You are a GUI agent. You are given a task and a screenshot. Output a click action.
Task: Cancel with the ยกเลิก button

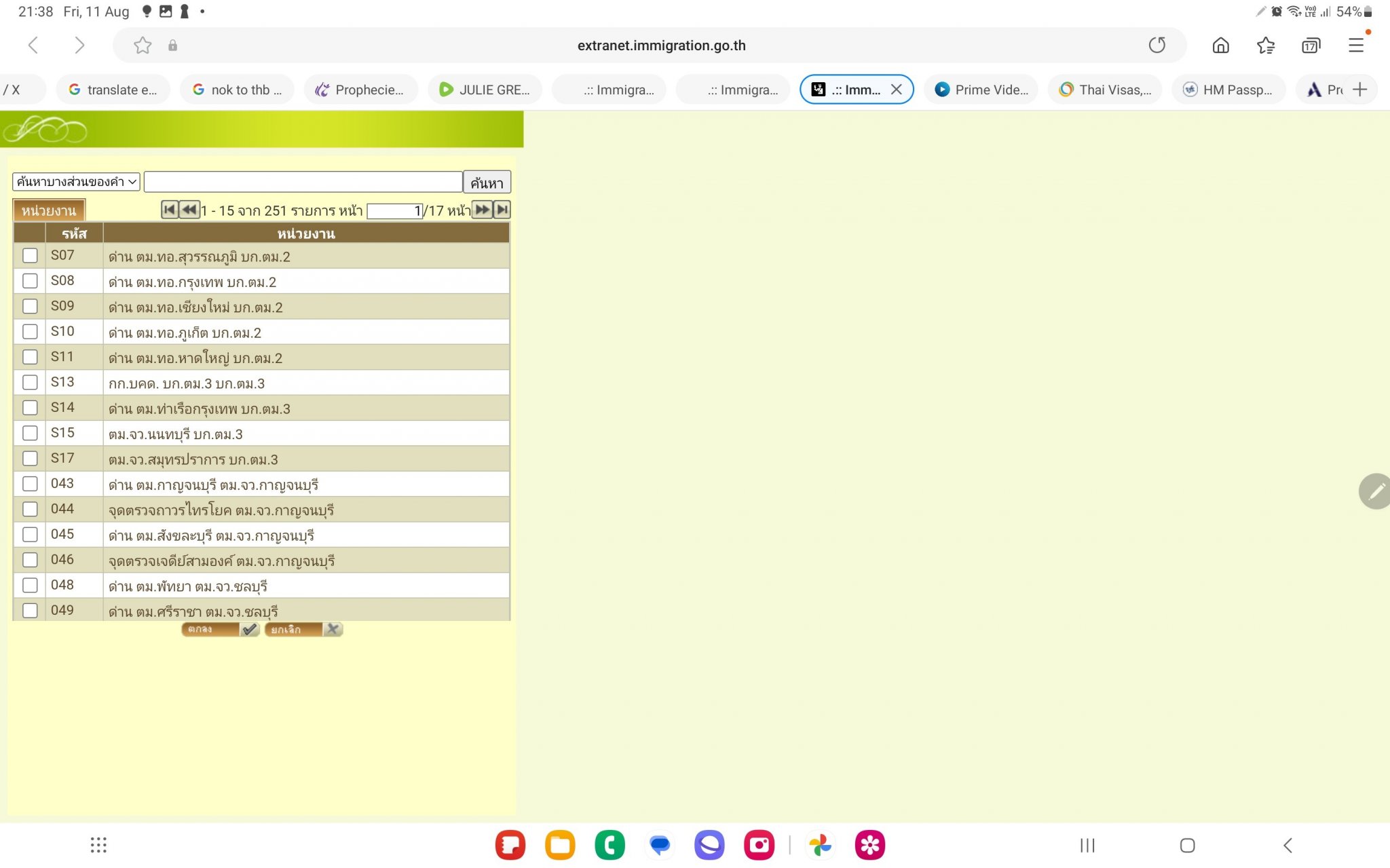tap(303, 630)
